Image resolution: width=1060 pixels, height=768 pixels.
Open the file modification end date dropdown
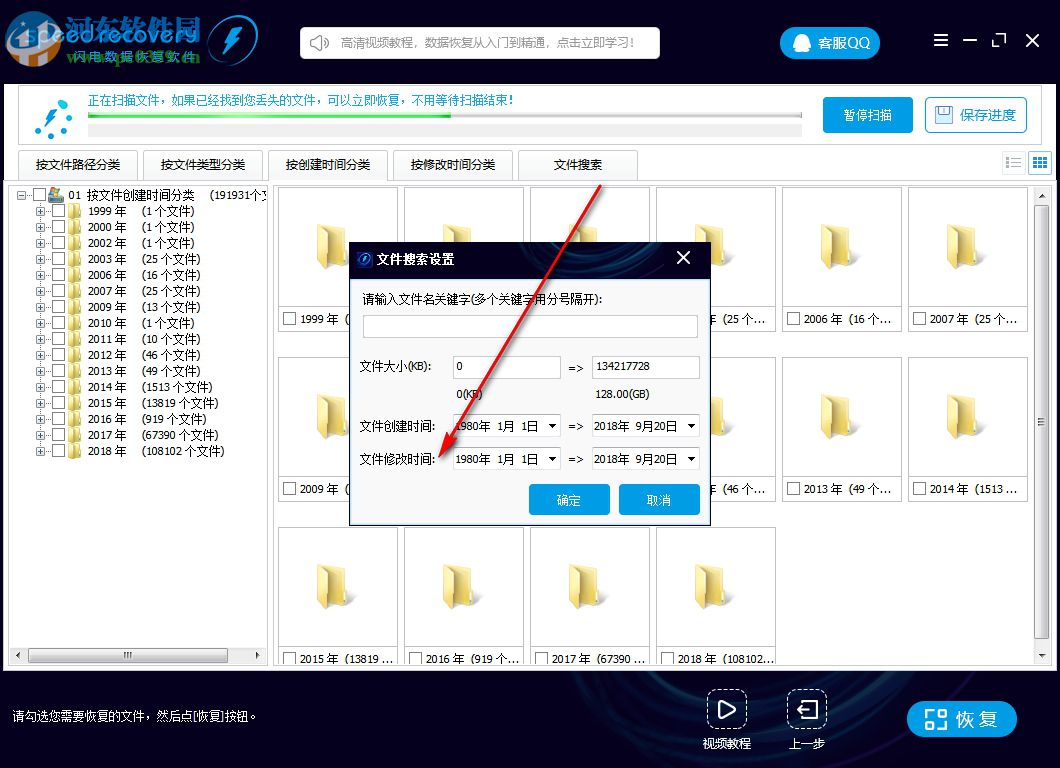pos(691,459)
